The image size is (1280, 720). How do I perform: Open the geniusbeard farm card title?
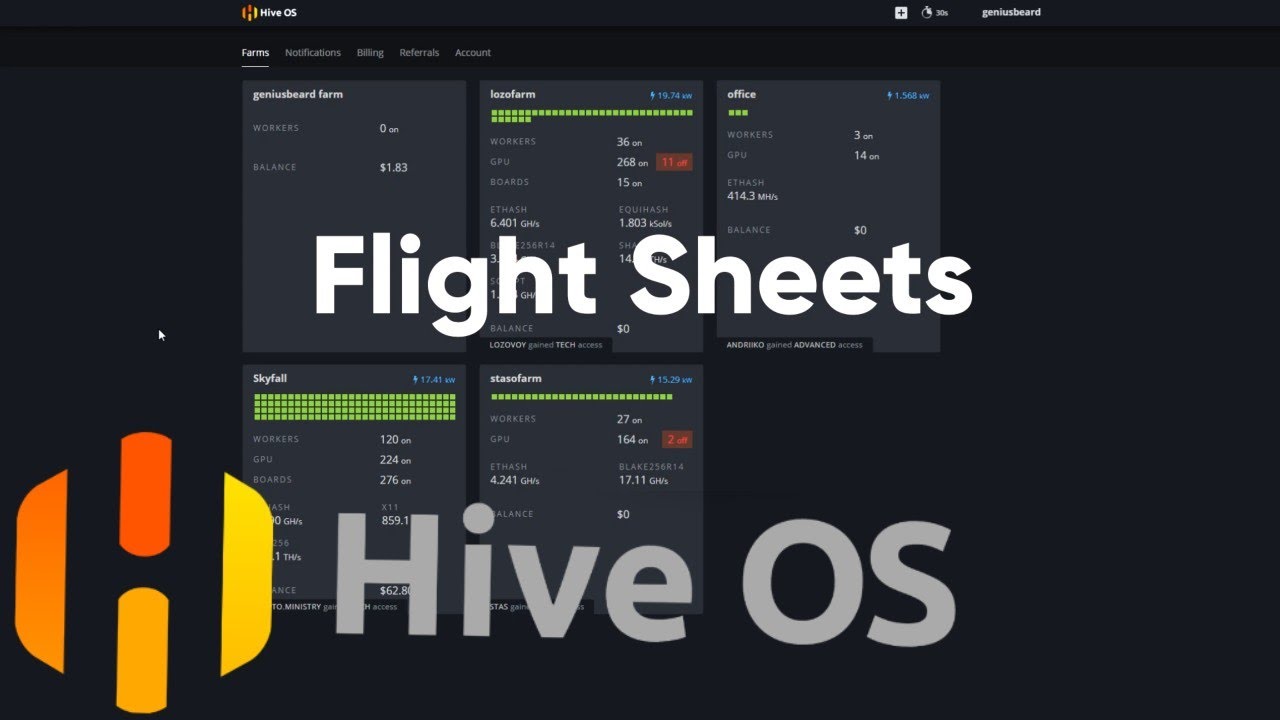tap(298, 95)
